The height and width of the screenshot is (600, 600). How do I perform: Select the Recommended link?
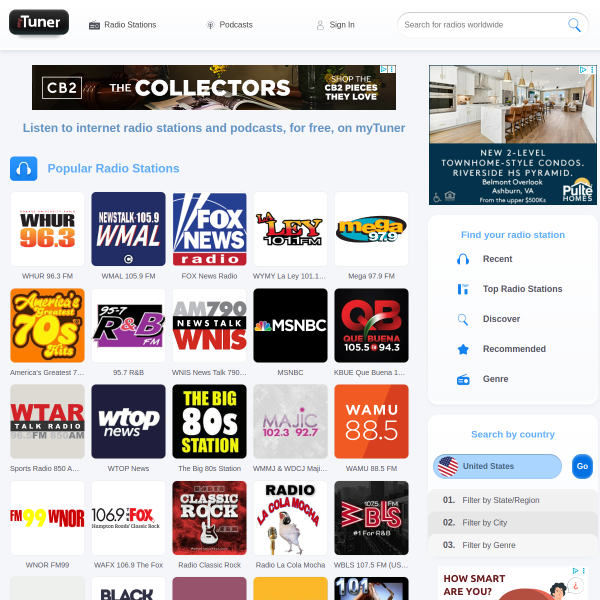(514, 349)
